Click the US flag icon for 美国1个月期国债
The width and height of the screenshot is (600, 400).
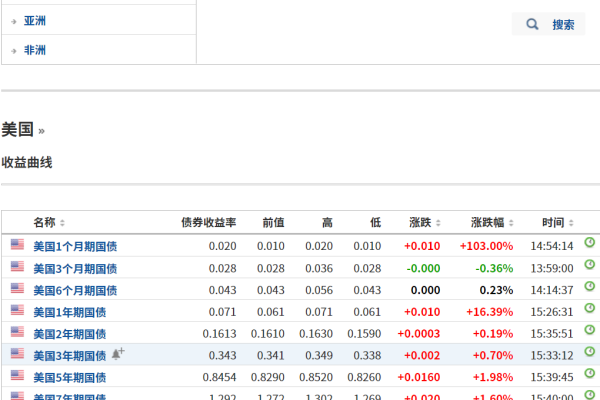tap(17, 244)
